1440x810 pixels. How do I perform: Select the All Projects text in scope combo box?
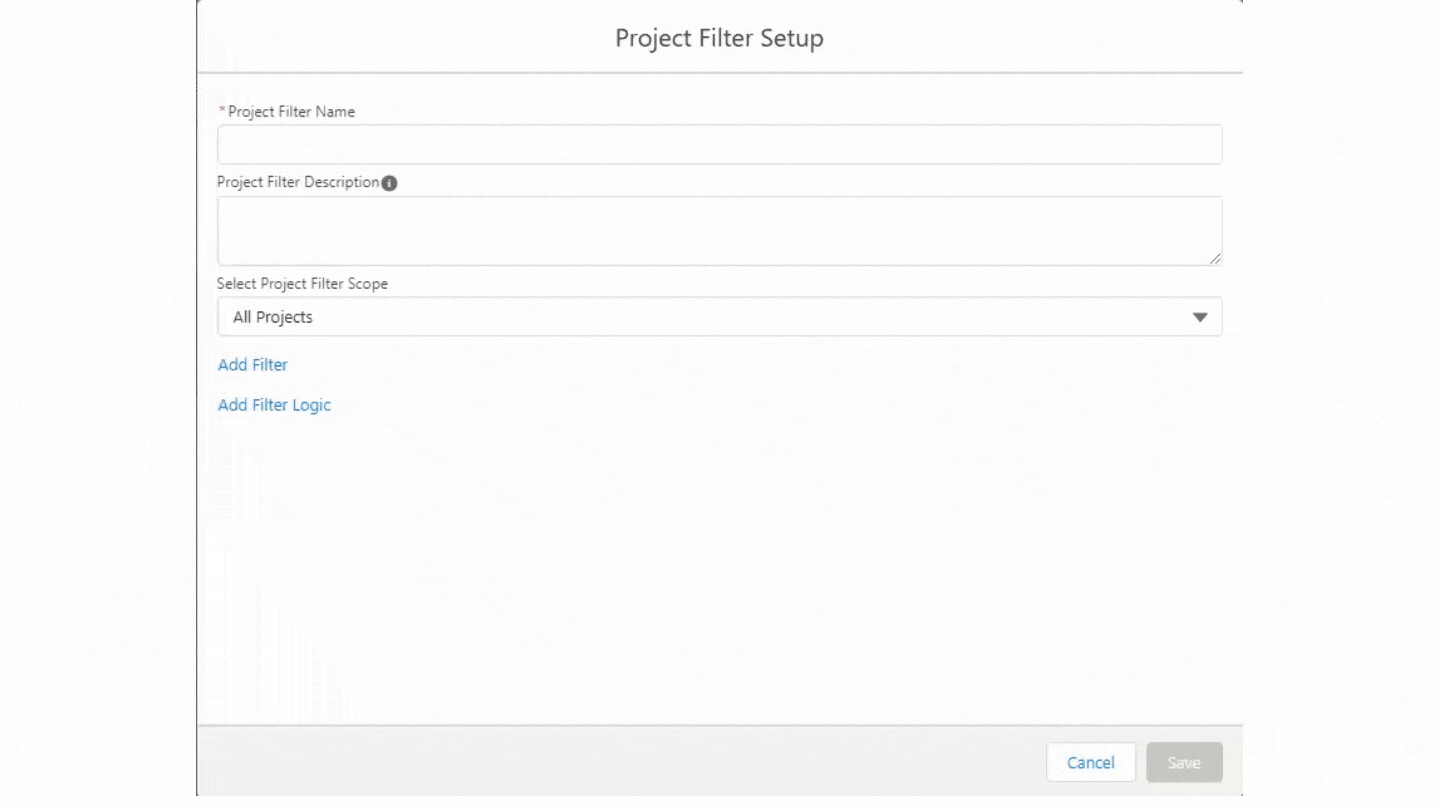(x=273, y=317)
